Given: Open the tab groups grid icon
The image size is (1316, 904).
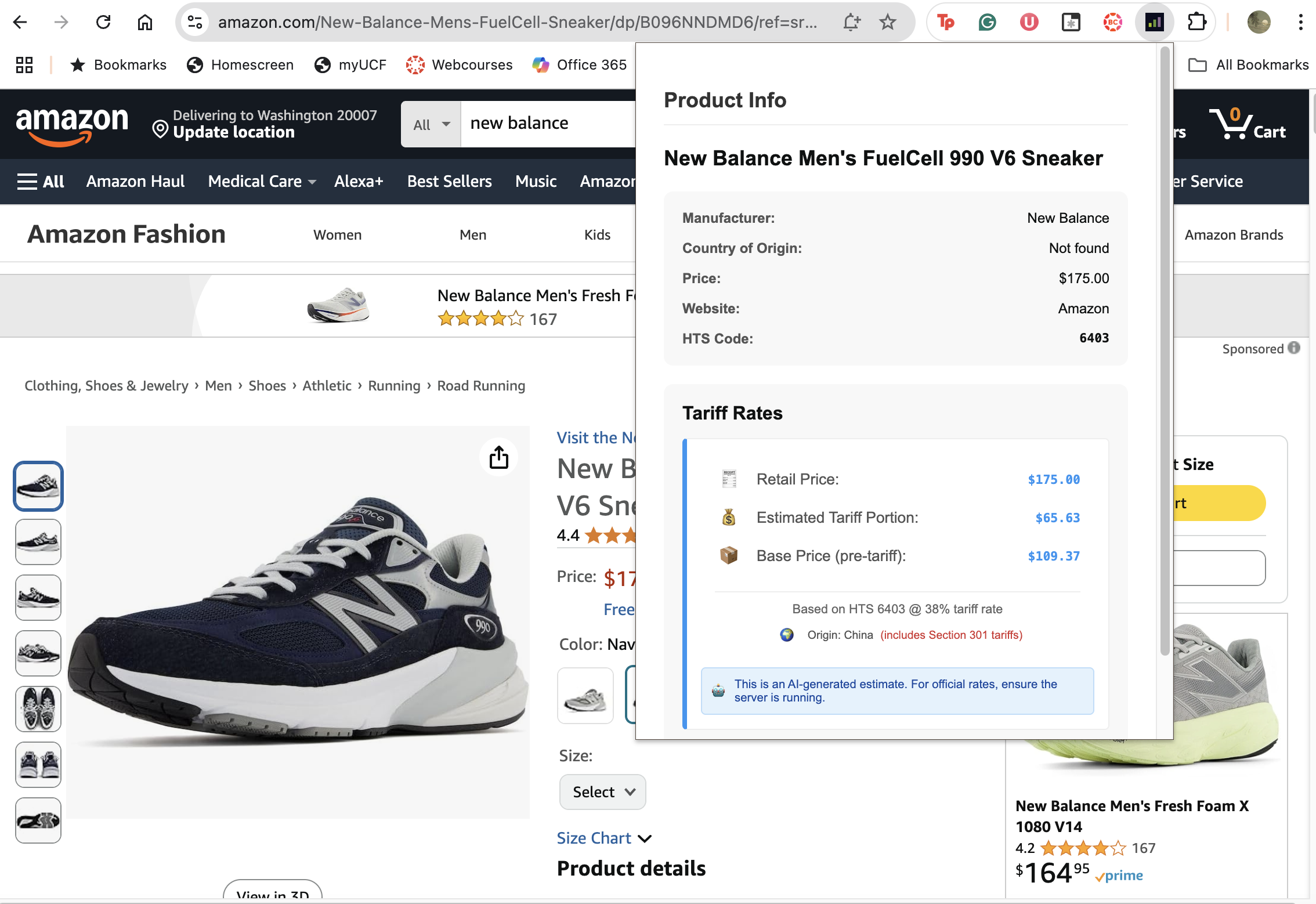Looking at the screenshot, I should (24, 64).
